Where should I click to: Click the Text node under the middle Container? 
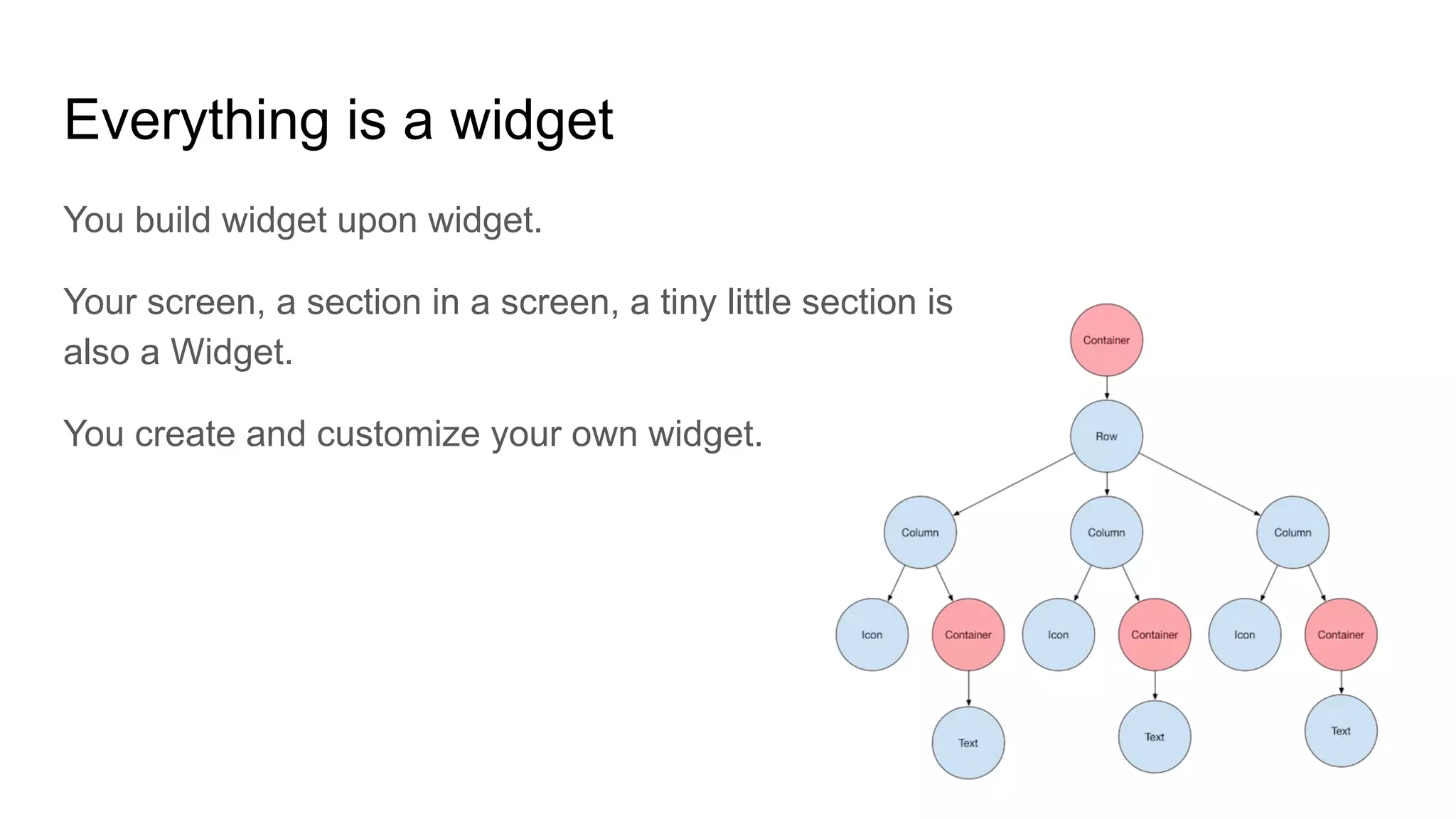point(1155,737)
